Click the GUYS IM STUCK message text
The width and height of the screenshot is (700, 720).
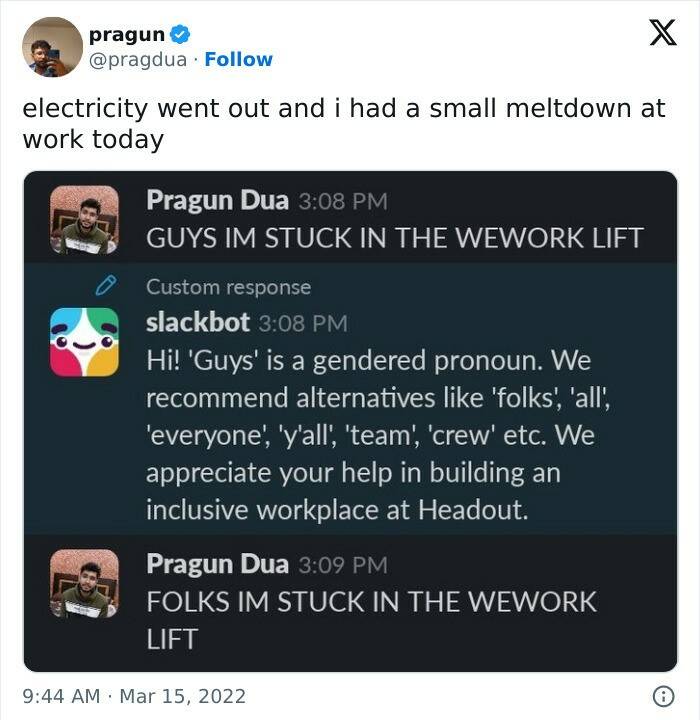pyautogui.click(x=395, y=238)
